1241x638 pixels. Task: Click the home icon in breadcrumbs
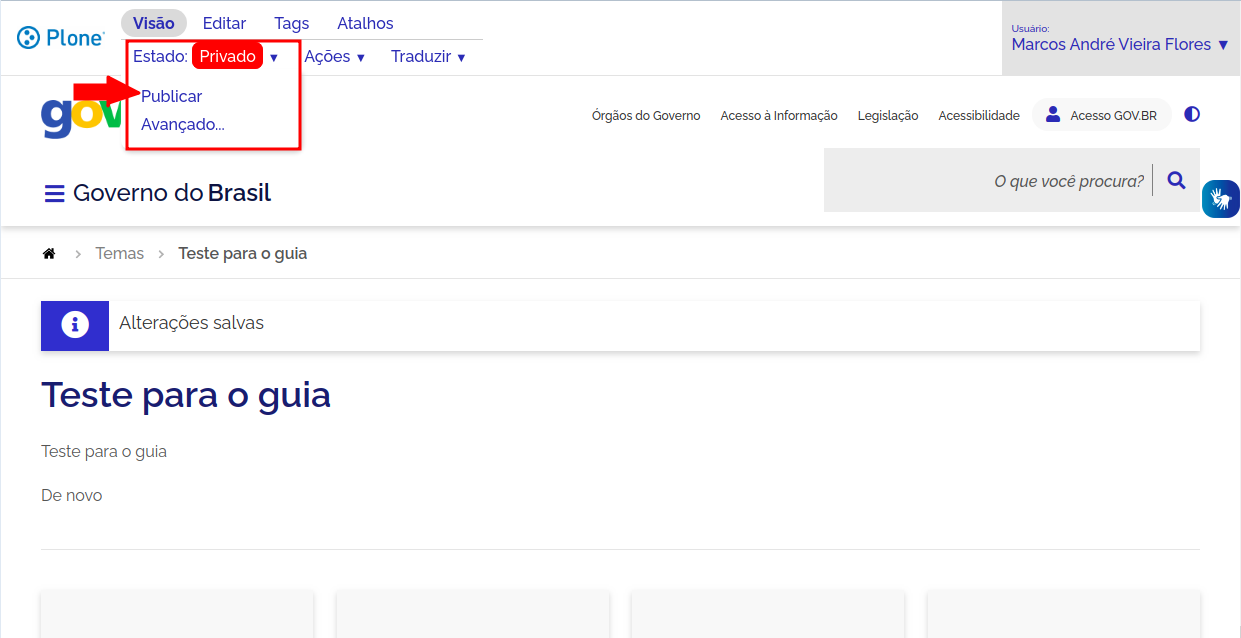[x=48, y=253]
